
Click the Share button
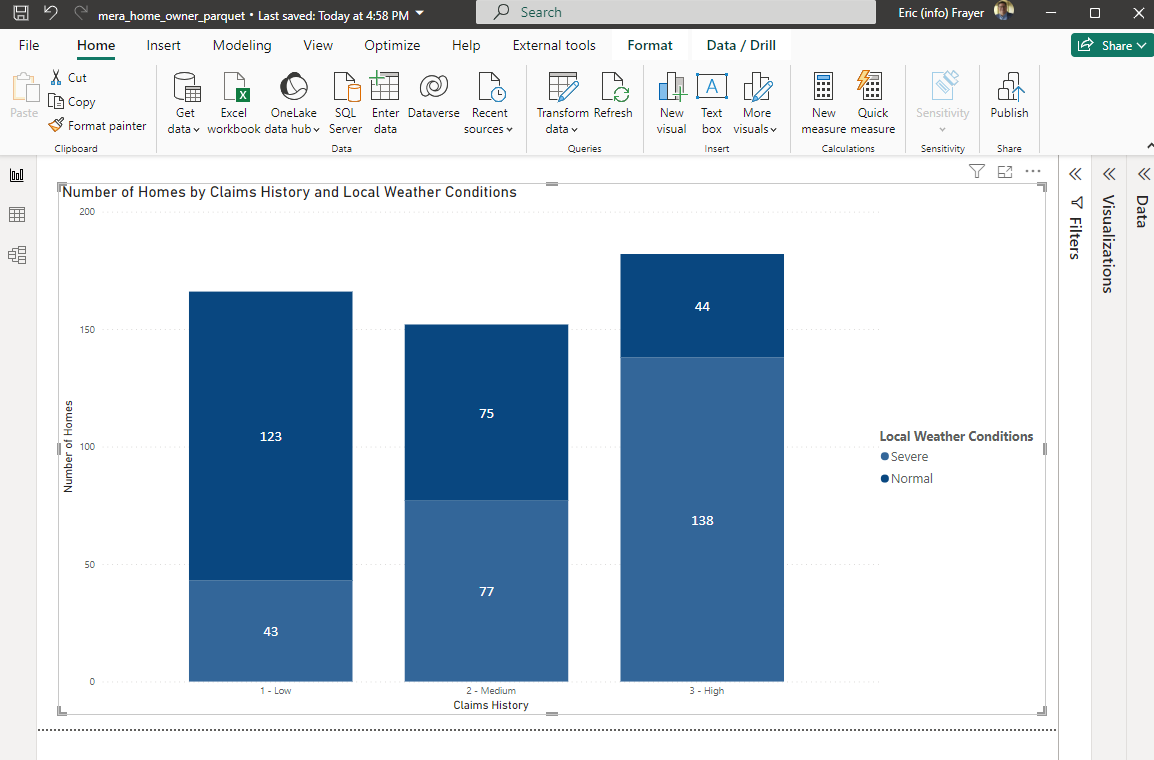[1110, 45]
